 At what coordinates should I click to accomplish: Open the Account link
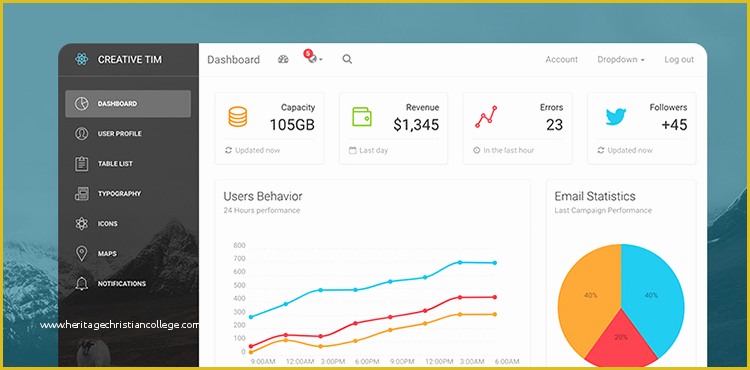click(x=562, y=59)
